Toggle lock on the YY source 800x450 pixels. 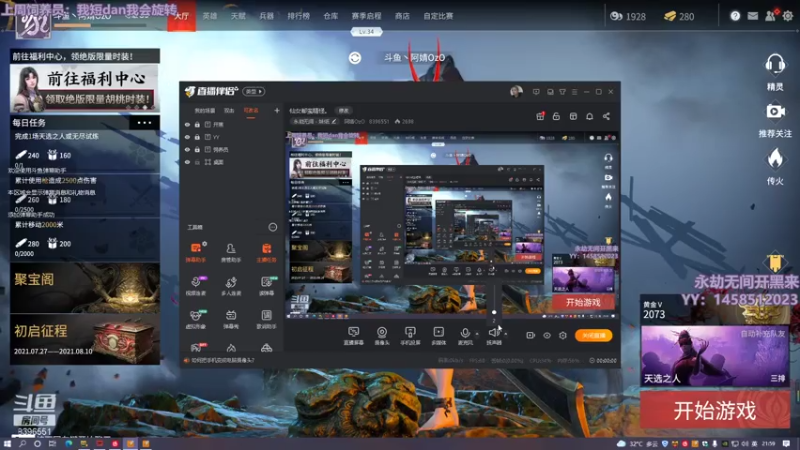197,137
